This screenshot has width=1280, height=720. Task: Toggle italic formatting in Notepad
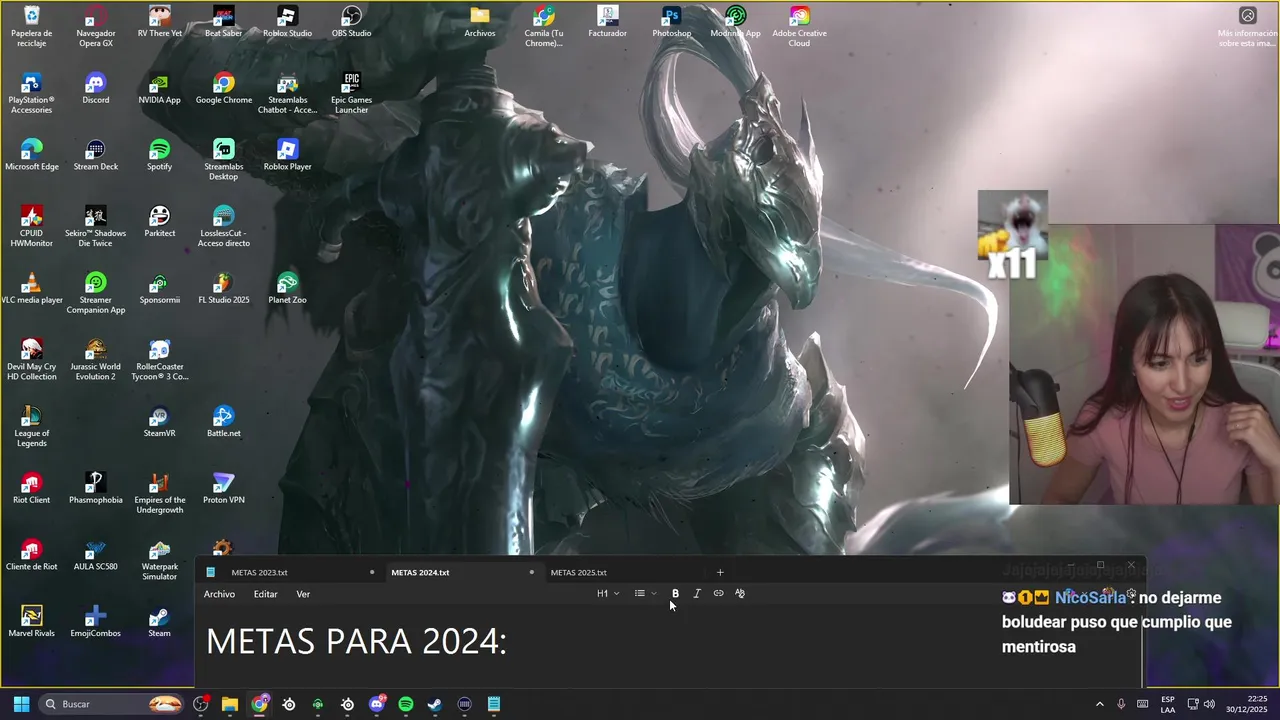click(697, 594)
